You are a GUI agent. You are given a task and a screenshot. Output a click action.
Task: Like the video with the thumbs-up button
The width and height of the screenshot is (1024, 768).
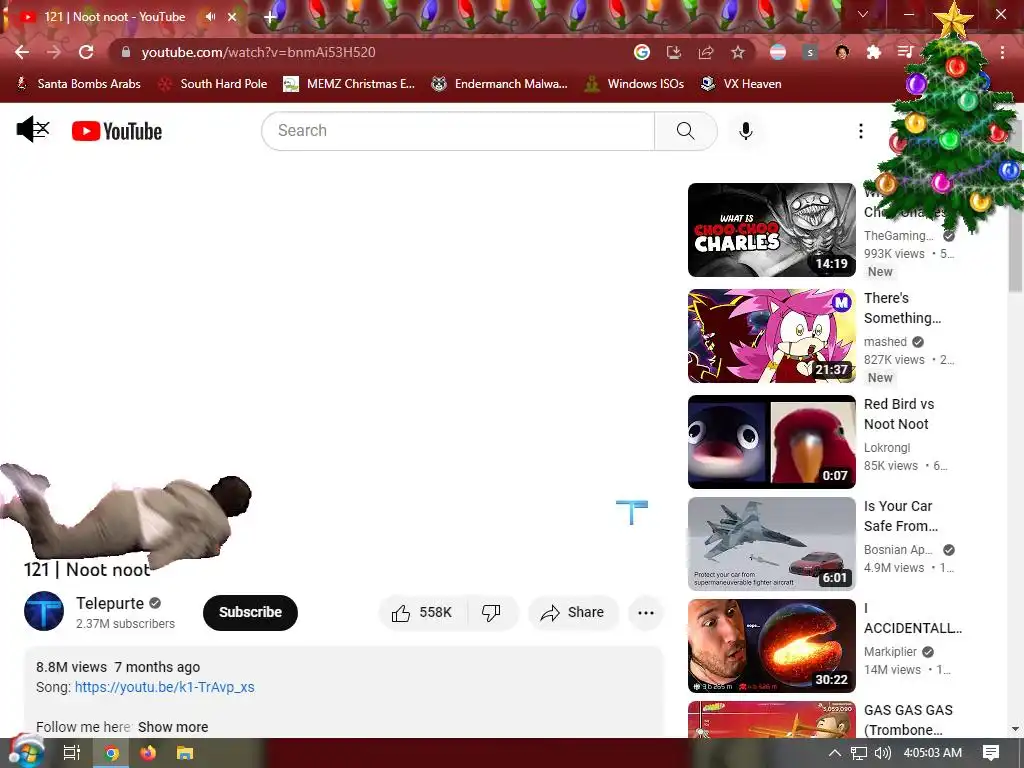tap(423, 613)
